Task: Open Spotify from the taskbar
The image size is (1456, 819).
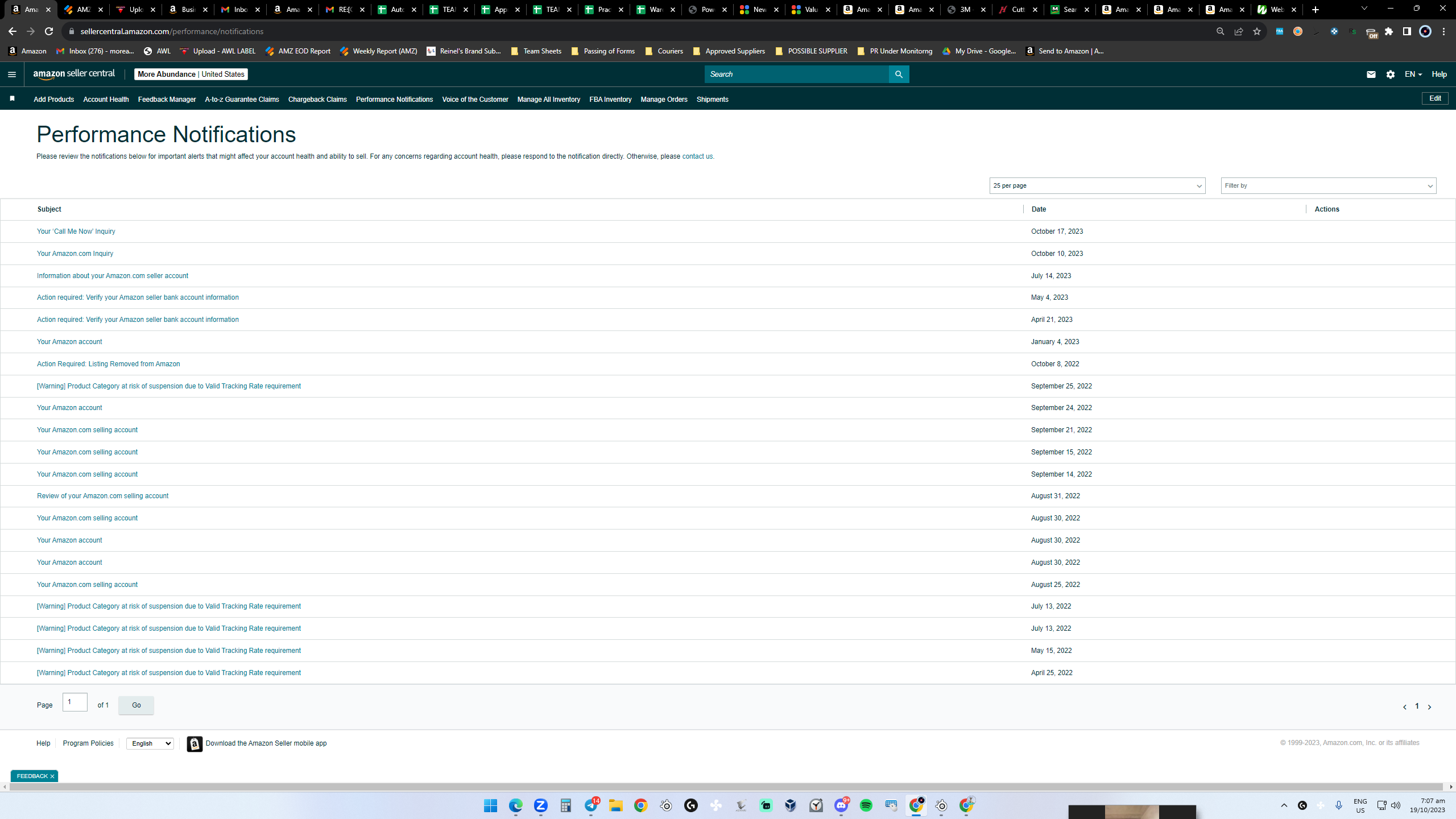Action: (x=866, y=805)
